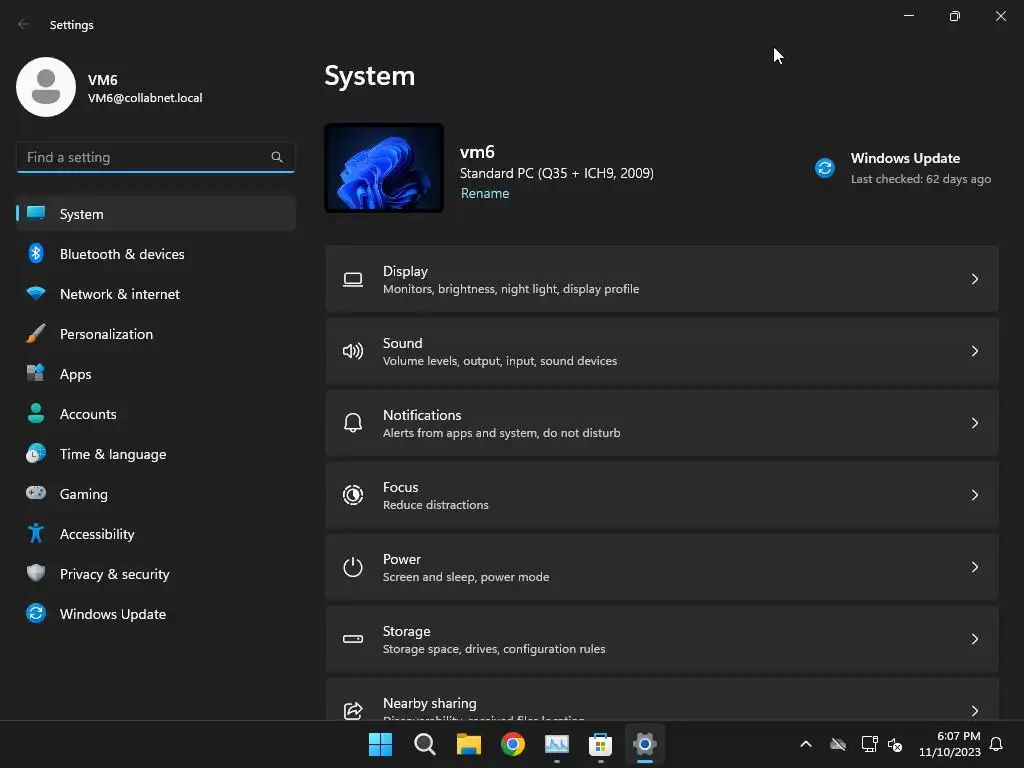Open Windows Update last checked status
1024x768 pixels.
tap(920, 179)
